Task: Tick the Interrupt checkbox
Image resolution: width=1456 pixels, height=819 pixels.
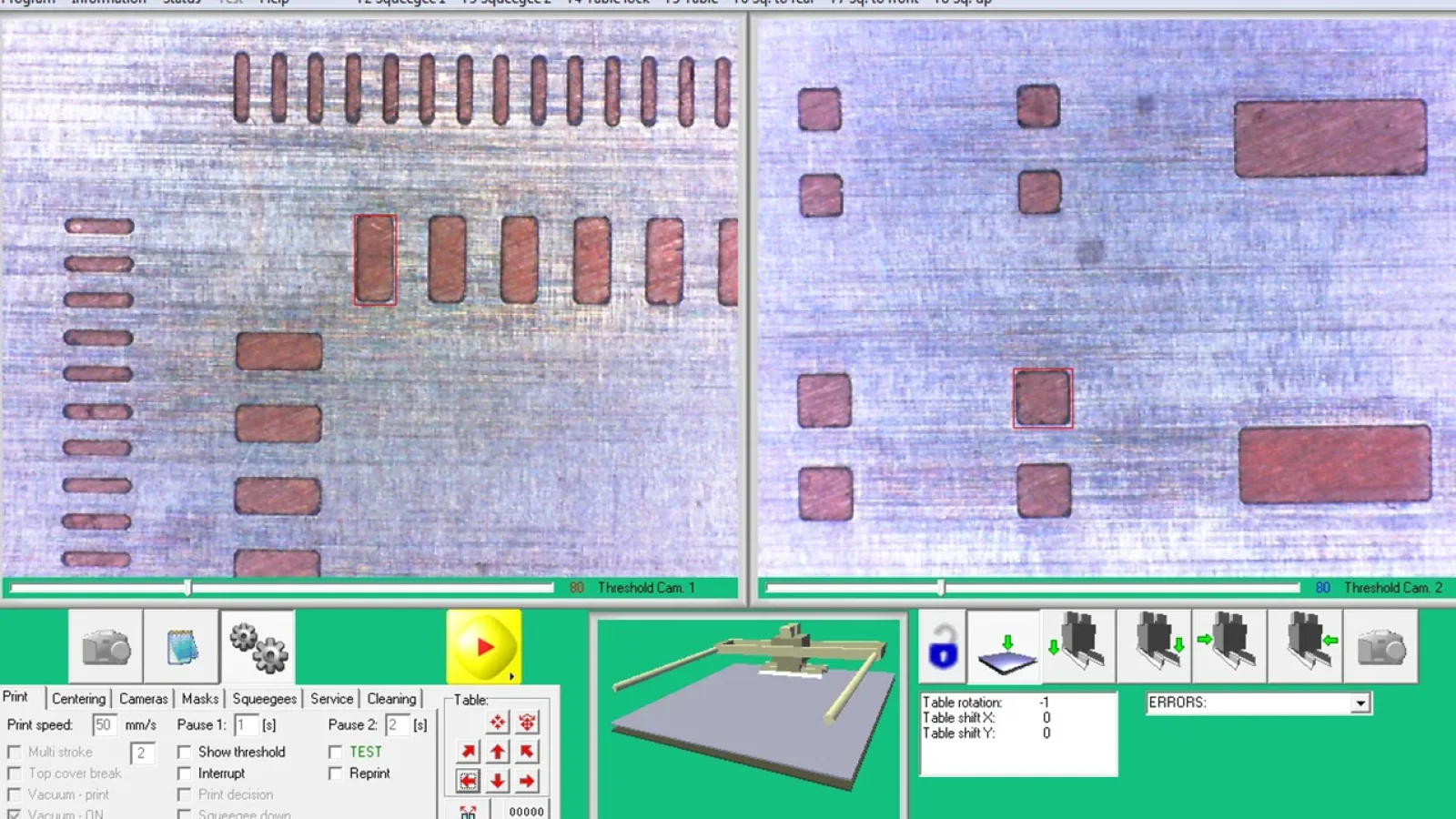Action: 184,773
